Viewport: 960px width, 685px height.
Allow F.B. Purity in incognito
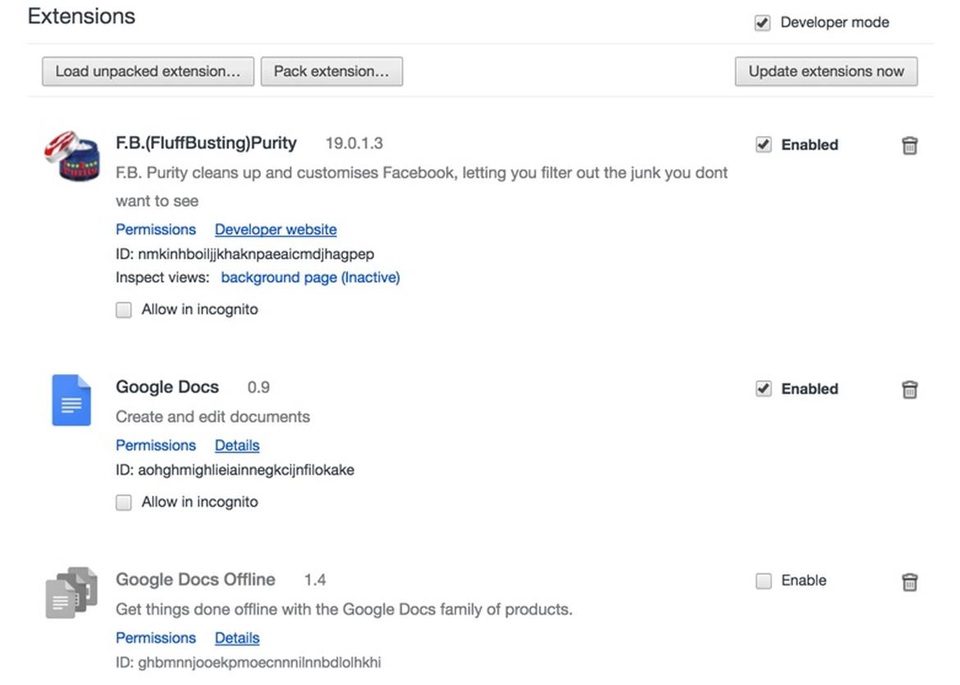click(124, 310)
